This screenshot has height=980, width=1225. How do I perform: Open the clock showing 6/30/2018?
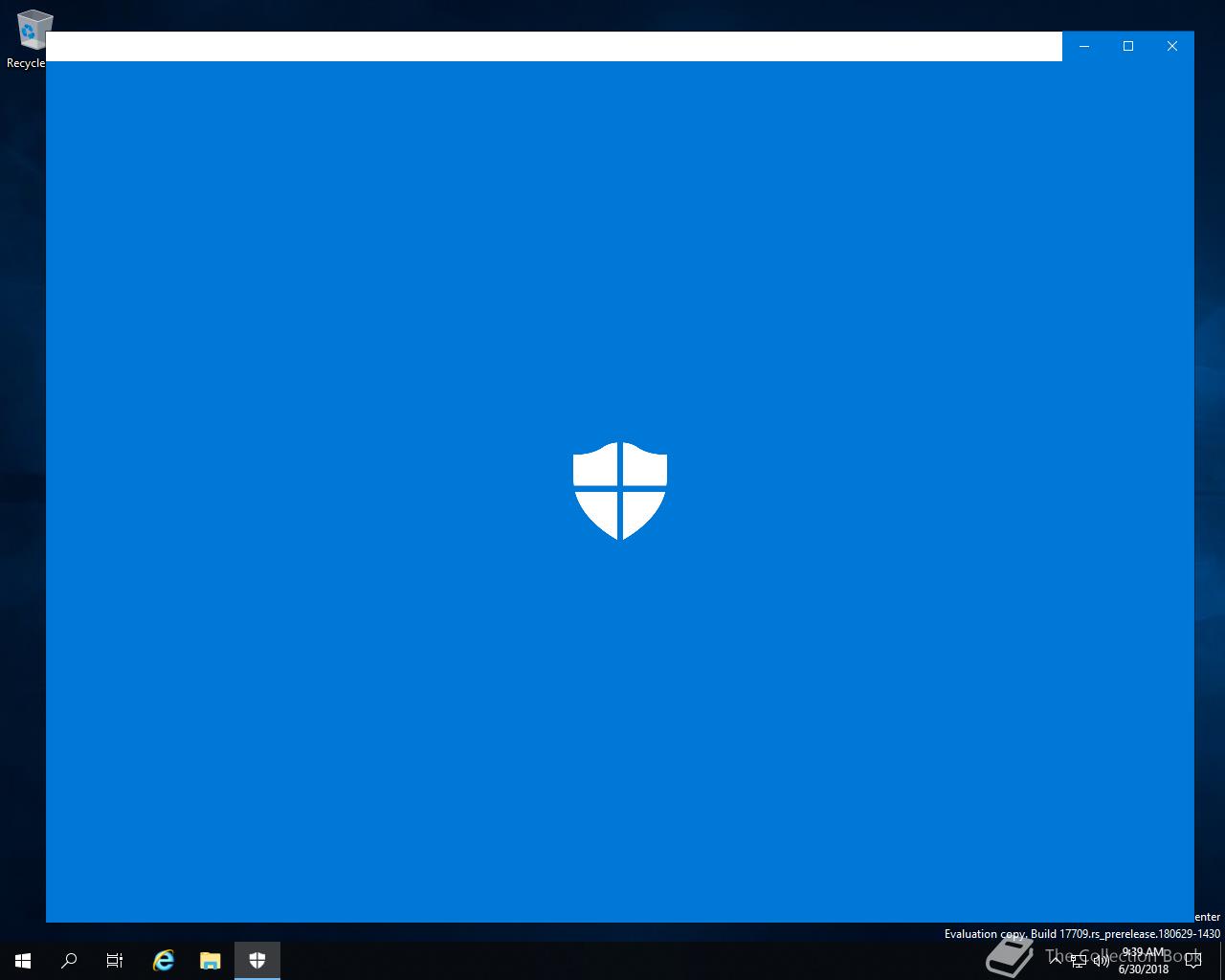click(1144, 961)
